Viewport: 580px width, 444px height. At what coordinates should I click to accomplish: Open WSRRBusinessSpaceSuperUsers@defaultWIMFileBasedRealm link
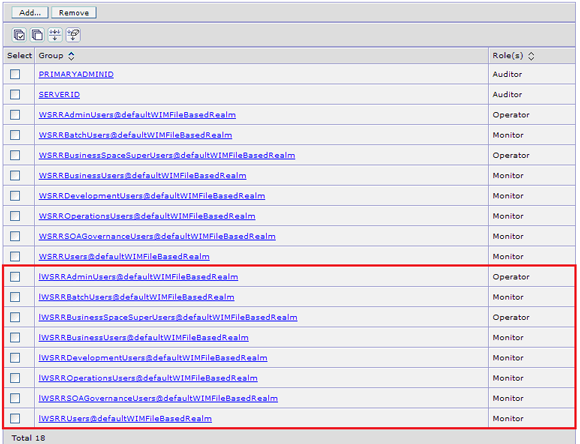pyautogui.click(x=167, y=155)
